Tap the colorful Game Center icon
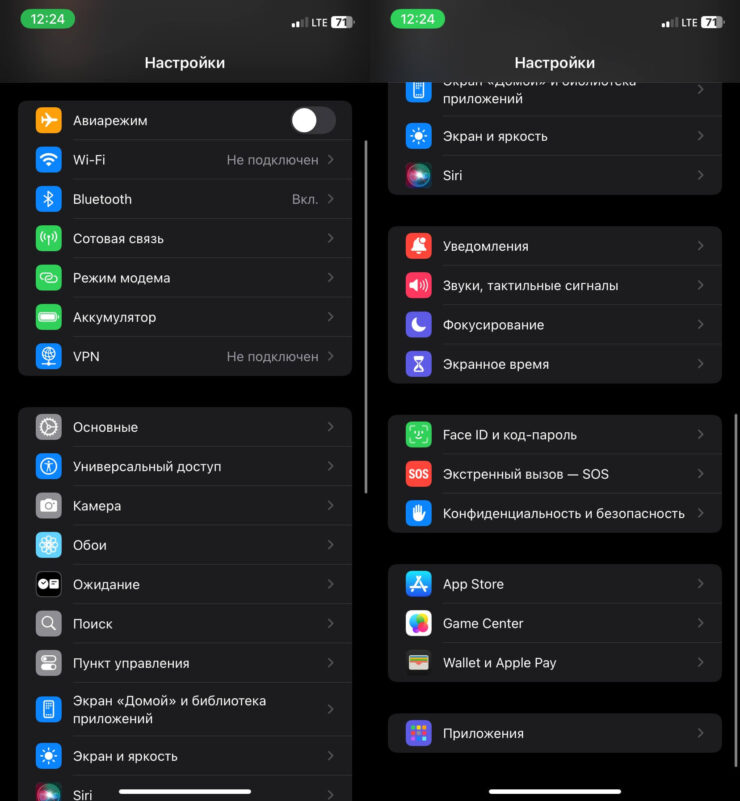Image resolution: width=740 pixels, height=801 pixels. [x=418, y=623]
